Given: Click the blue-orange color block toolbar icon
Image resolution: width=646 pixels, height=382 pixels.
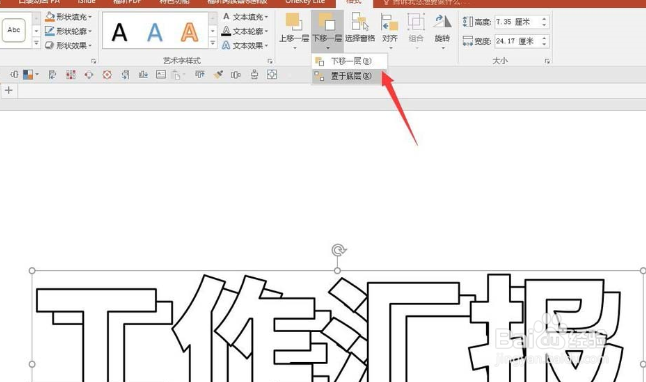Looking at the screenshot, I should tap(28, 75).
